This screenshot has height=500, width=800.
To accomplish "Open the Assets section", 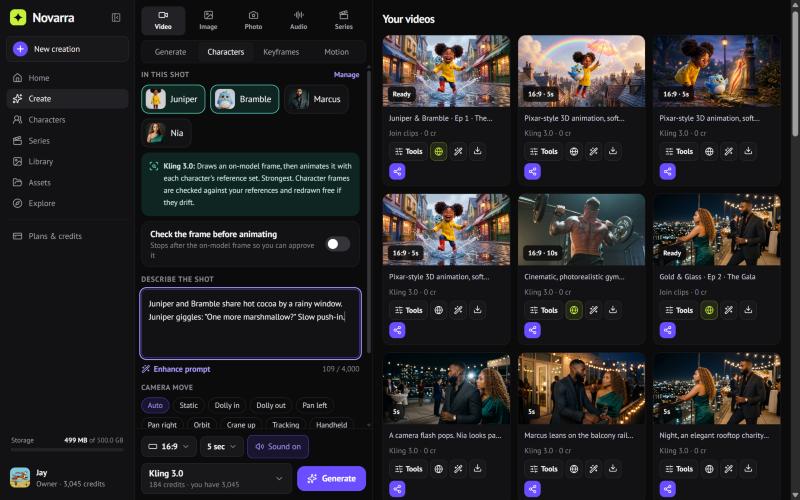I will pos(67,182).
